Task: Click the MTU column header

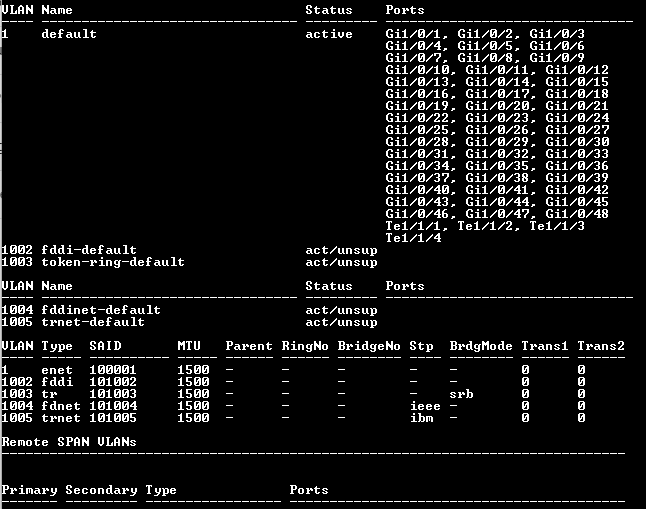Action: [189, 346]
